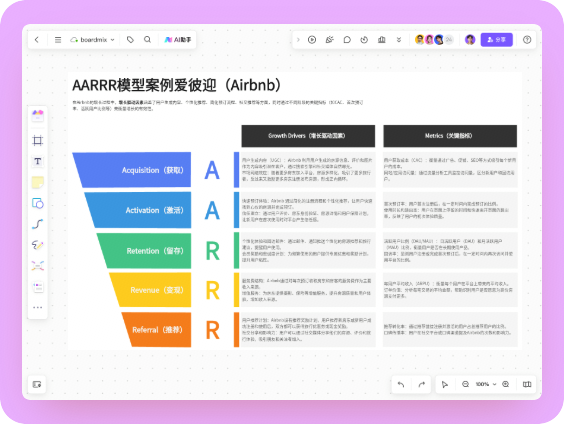Click the orange letter R beside Referral

click(x=212, y=330)
